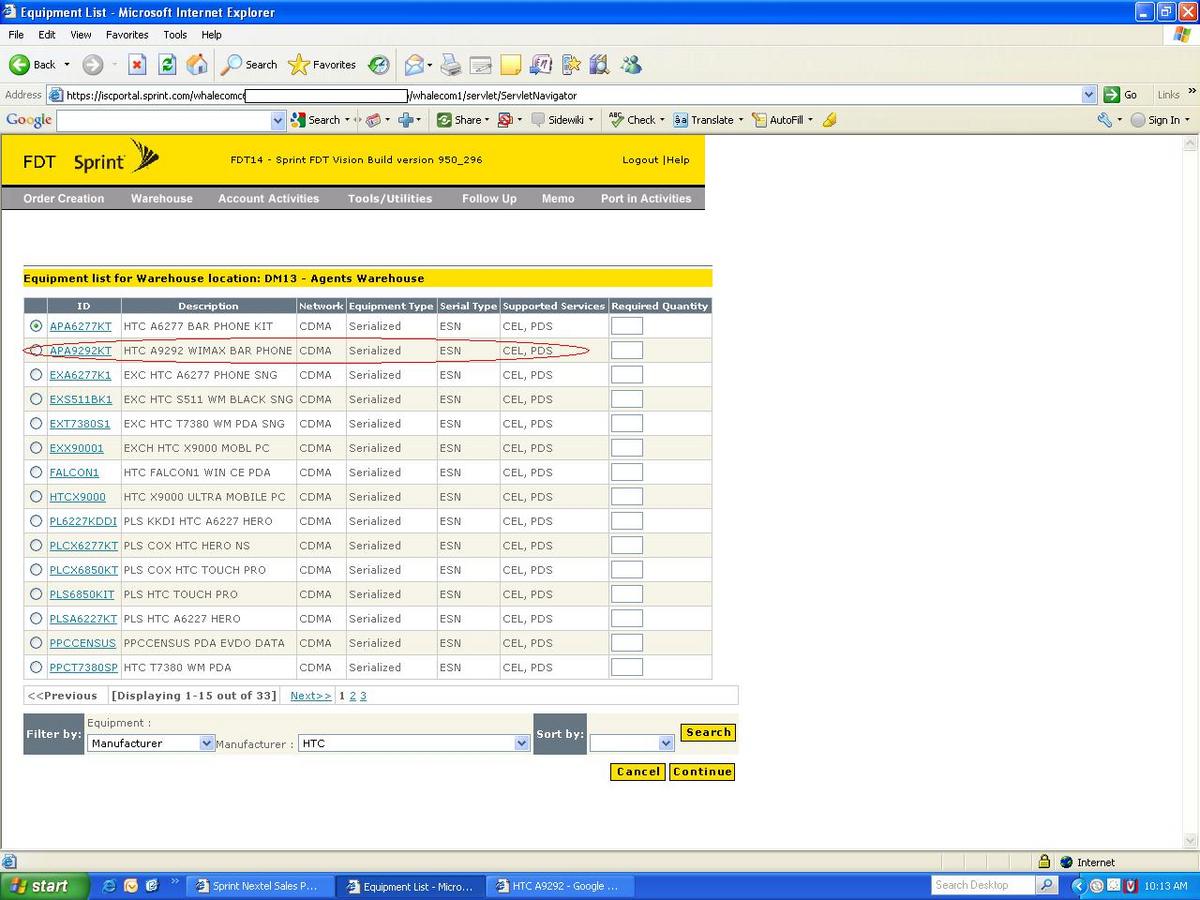Select the FALCON1 radio button
Screen dimensions: 1200x900
click(x=36, y=473)
